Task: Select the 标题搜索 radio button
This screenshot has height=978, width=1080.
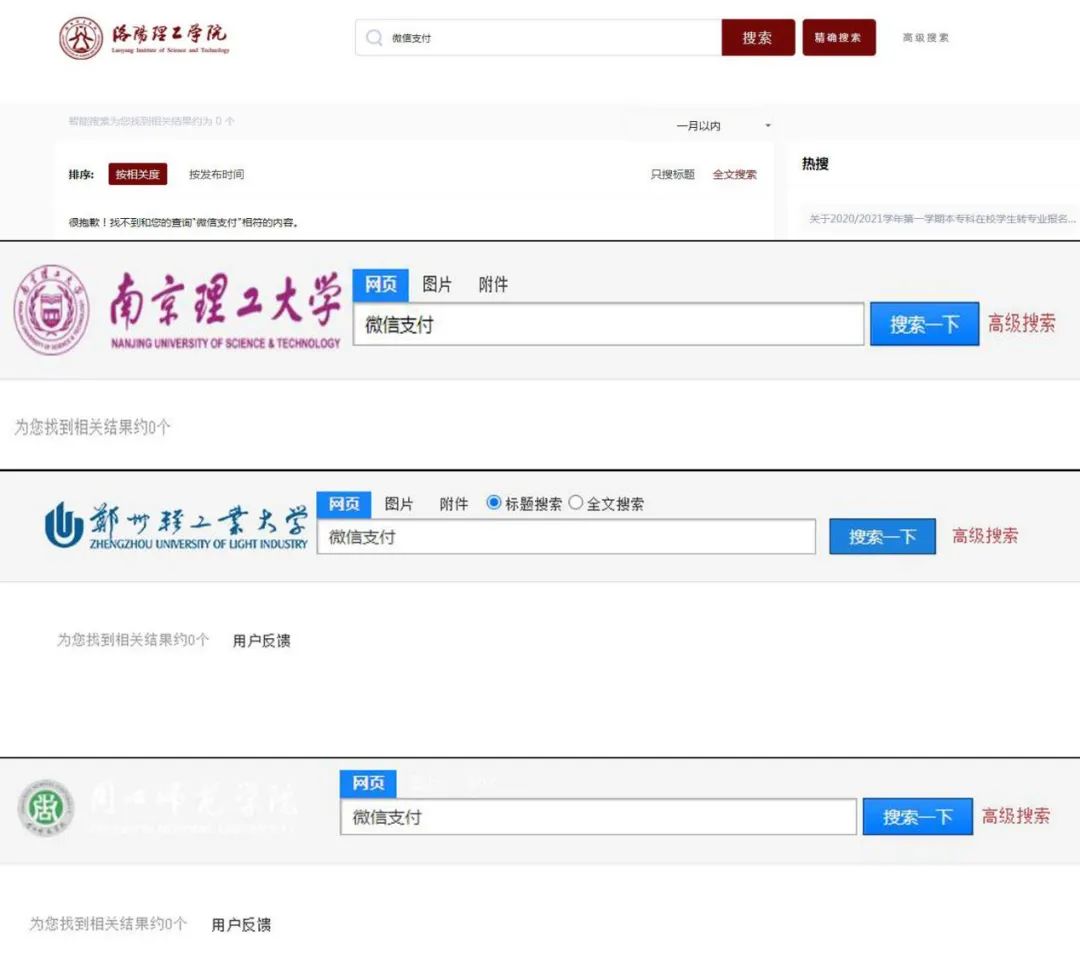Action: (x=494, y=503)
